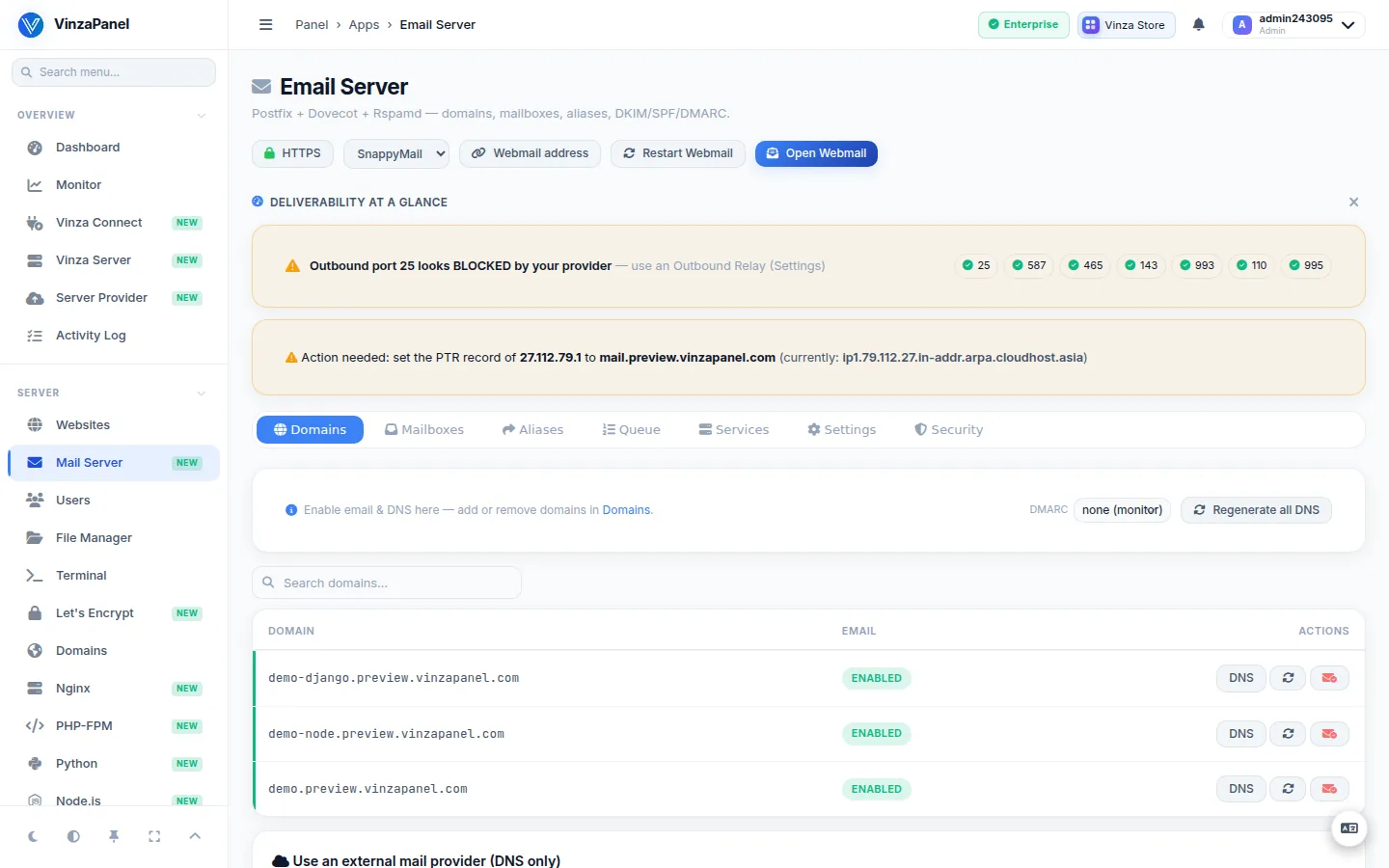Open the Terminal from the sidebar

tap(114, 576)
